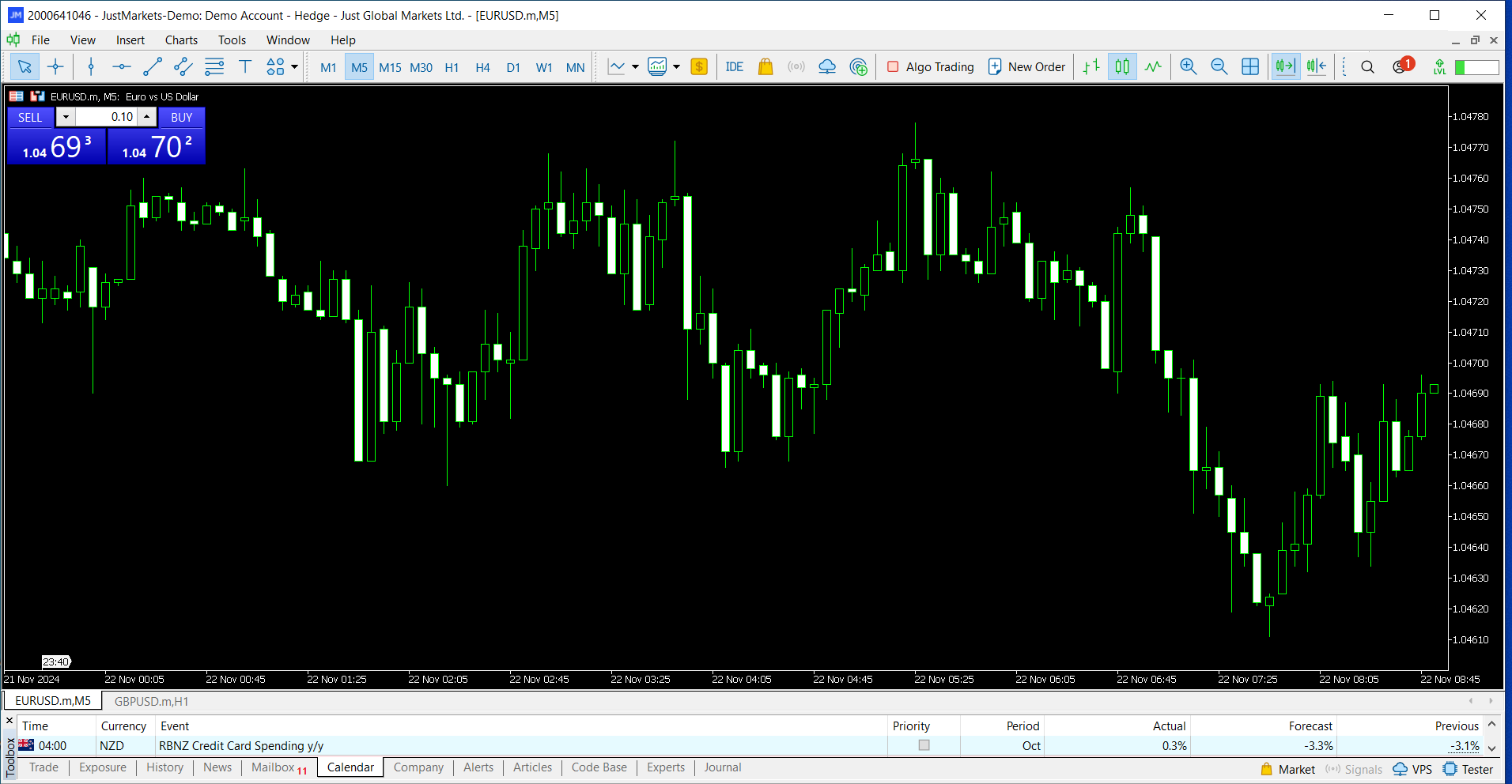Click the New Order button
The image size is (1512, 784).
click(1026, 67)
